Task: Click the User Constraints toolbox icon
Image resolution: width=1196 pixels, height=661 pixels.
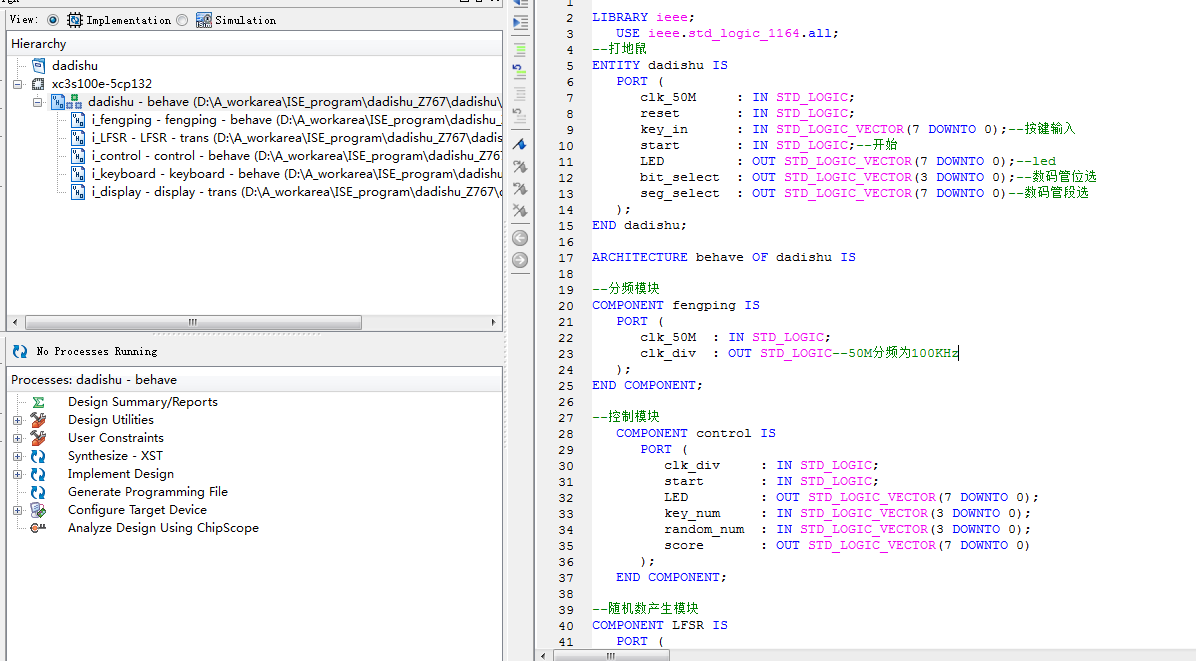Action: coord(38,438)
